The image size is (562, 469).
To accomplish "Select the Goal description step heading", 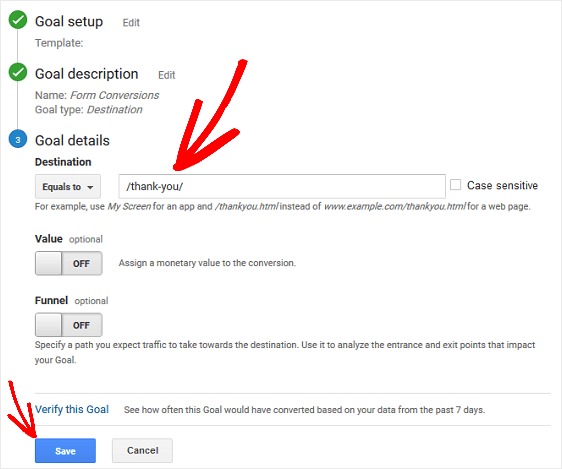I will 86,74.
